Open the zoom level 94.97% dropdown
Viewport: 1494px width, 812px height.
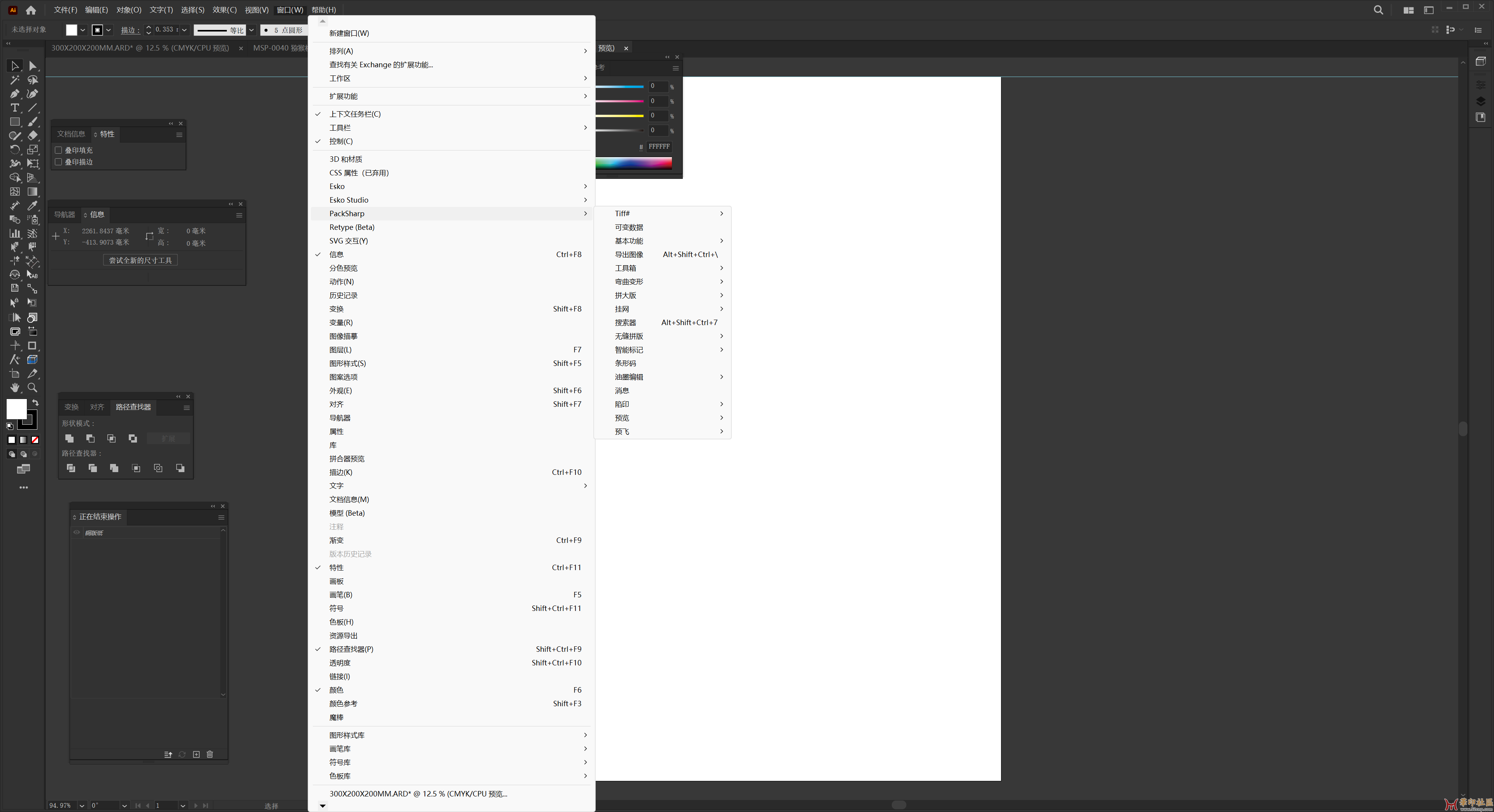coord(82,806)
